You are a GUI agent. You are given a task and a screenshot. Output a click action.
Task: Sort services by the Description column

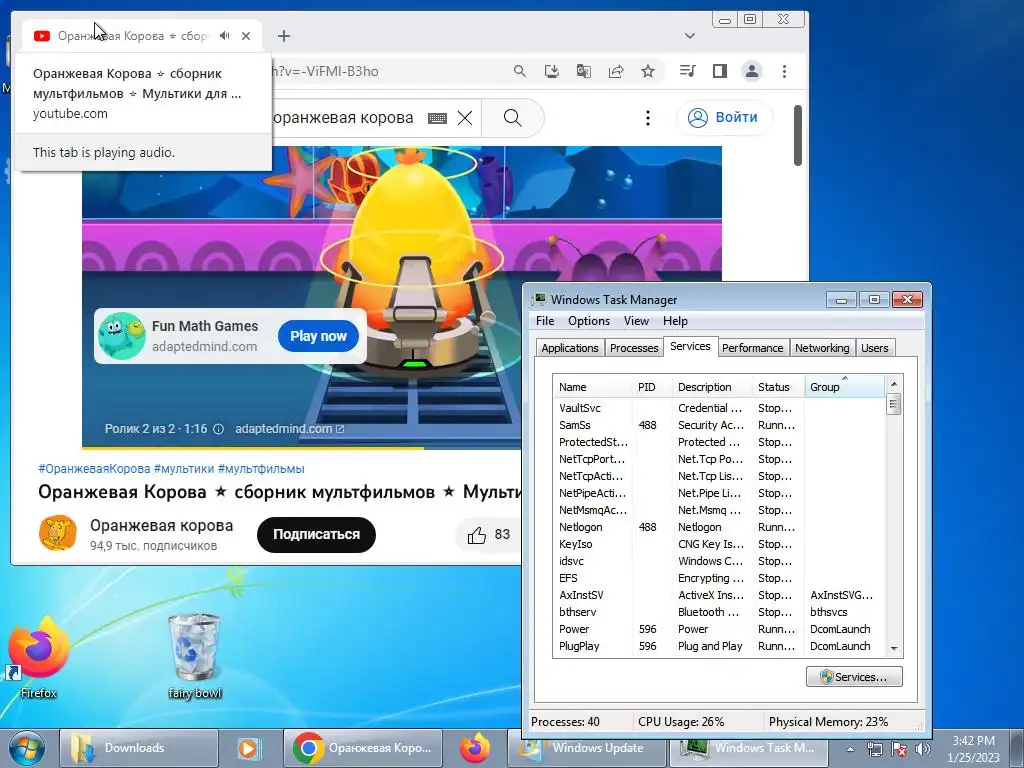tap(712, 387)
